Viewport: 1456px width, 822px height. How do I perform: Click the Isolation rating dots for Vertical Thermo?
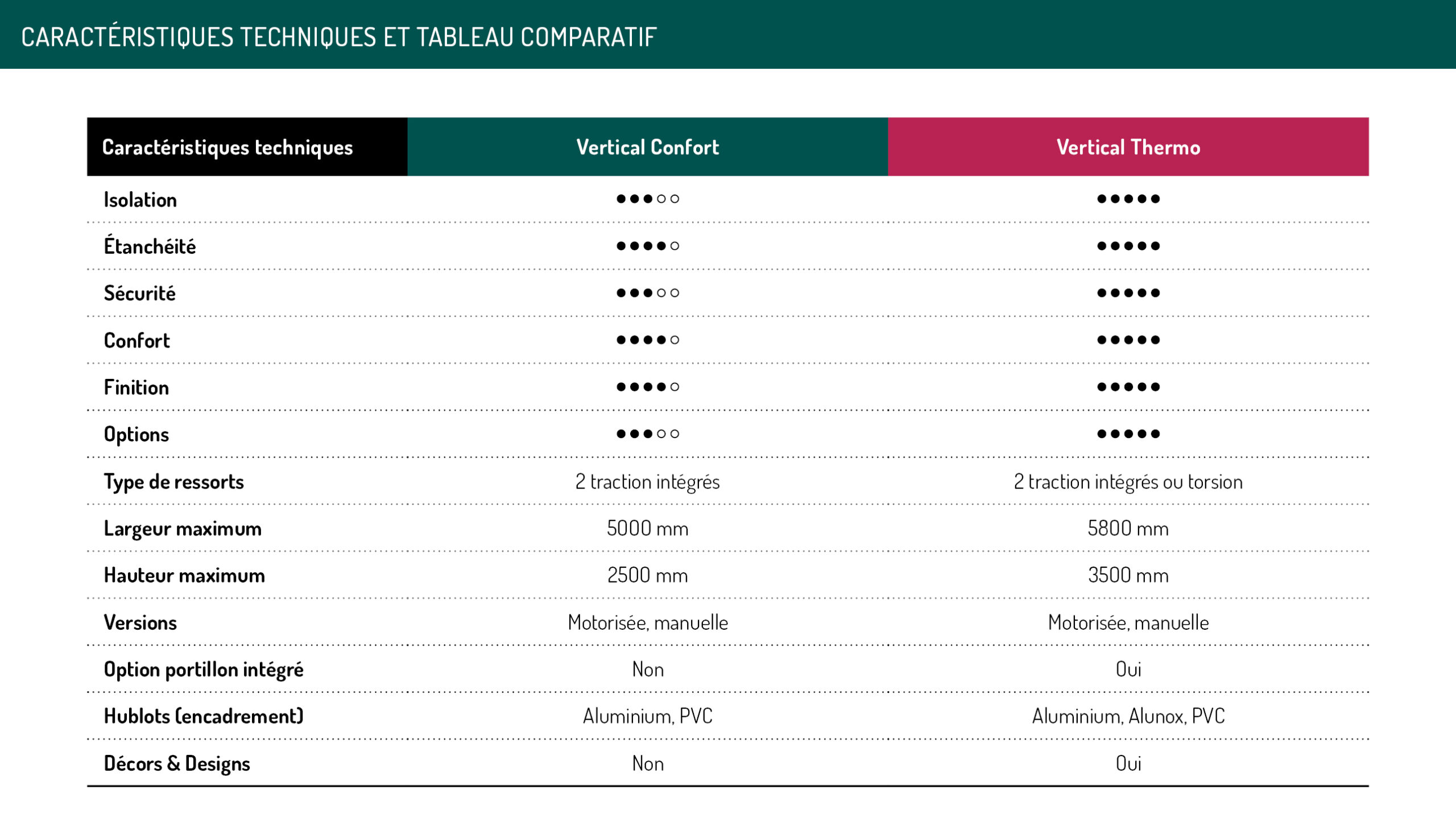[x=1128, y=199]
